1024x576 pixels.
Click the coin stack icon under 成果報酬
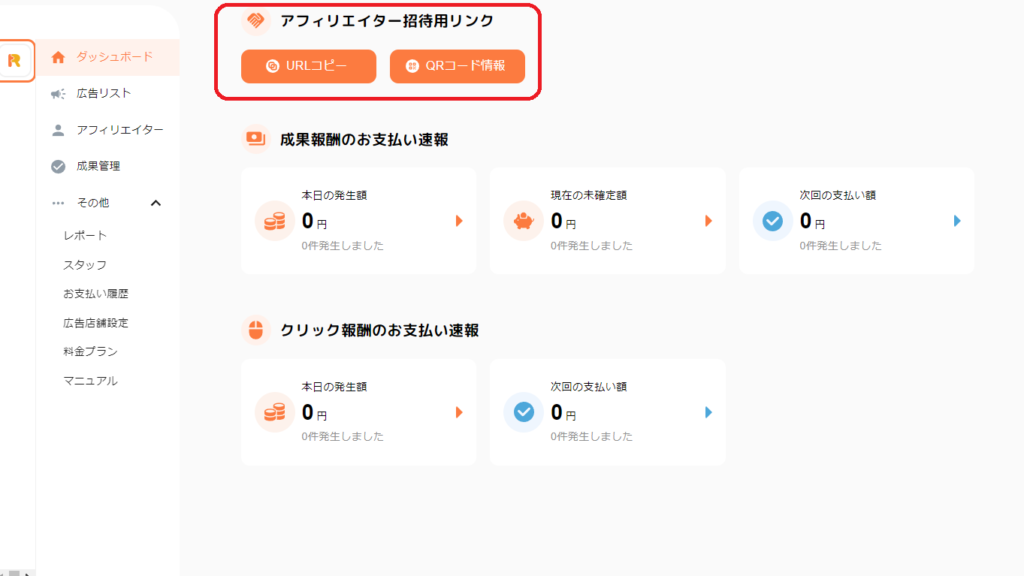pyautogui.click(x=272, y=221)
